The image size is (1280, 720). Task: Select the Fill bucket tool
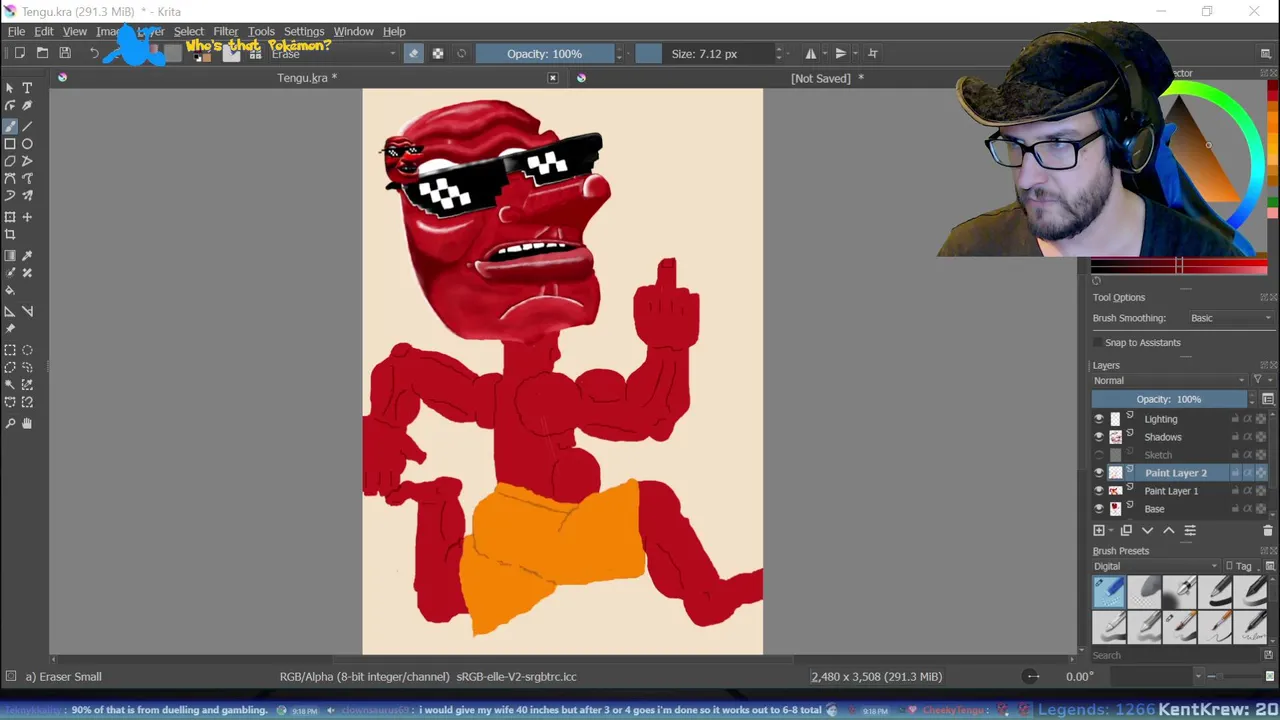10,291
